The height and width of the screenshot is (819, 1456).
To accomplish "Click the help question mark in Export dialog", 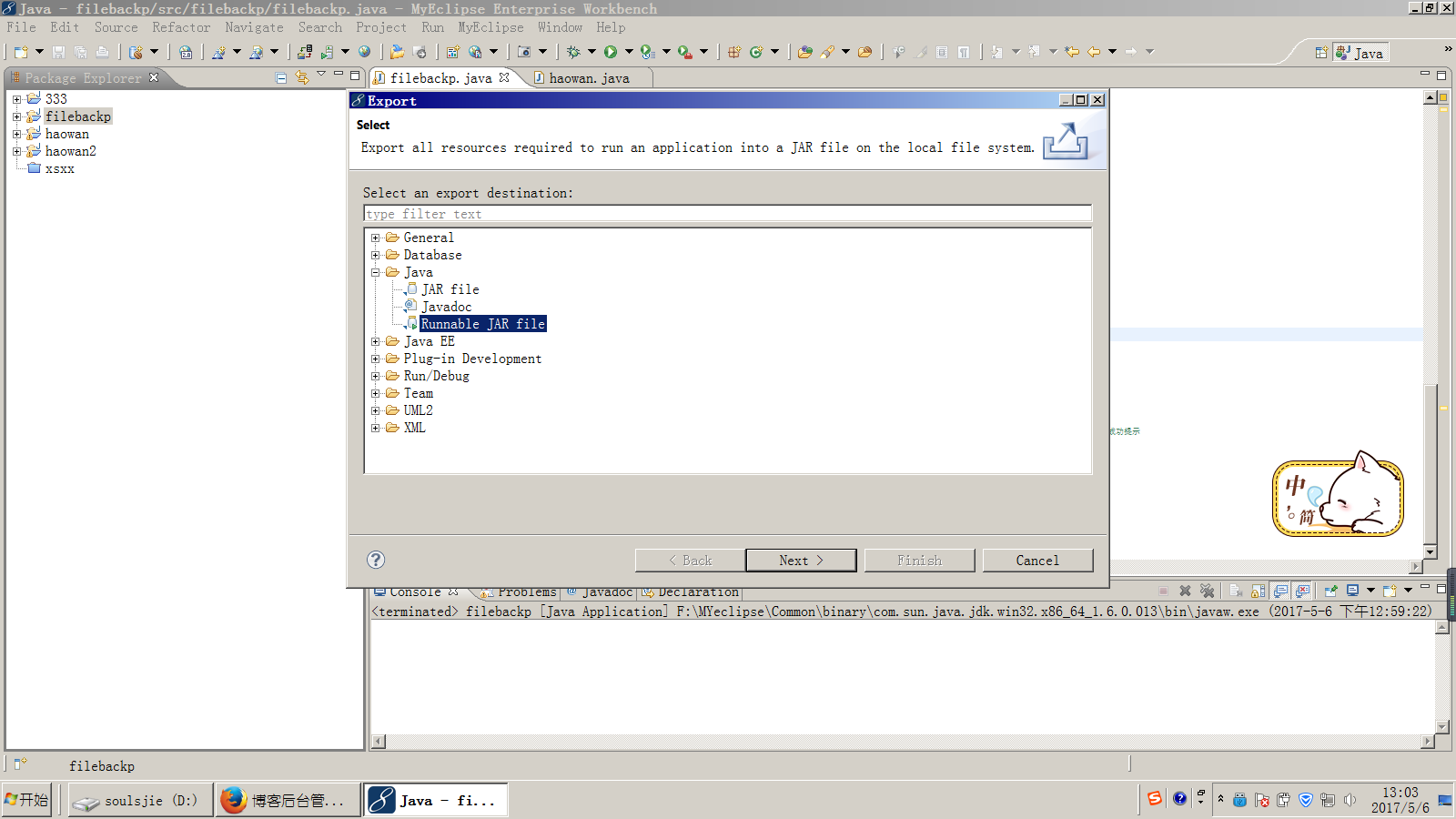I will click(376, 560).
